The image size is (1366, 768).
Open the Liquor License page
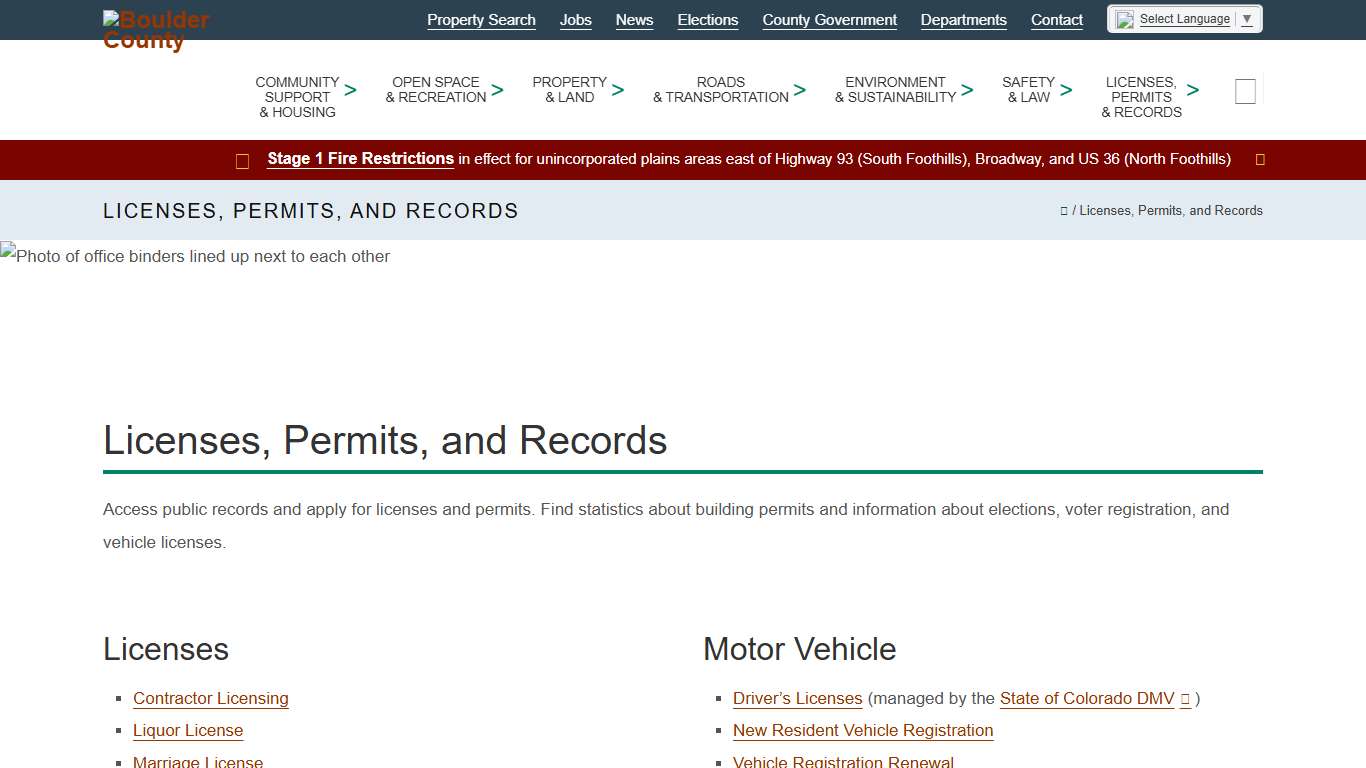188,731
